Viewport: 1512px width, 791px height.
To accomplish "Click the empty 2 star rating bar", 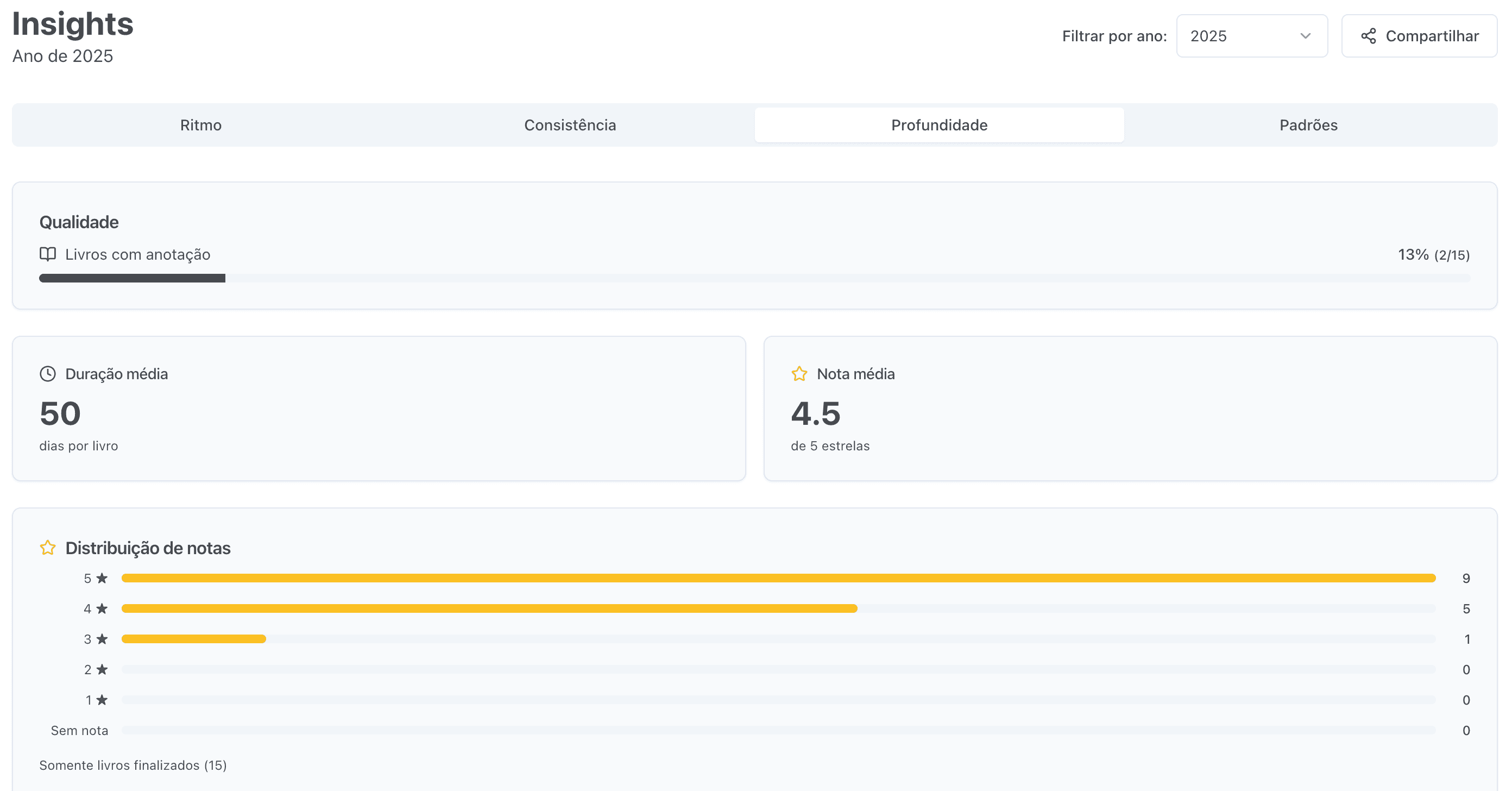I will pos(778,669).
